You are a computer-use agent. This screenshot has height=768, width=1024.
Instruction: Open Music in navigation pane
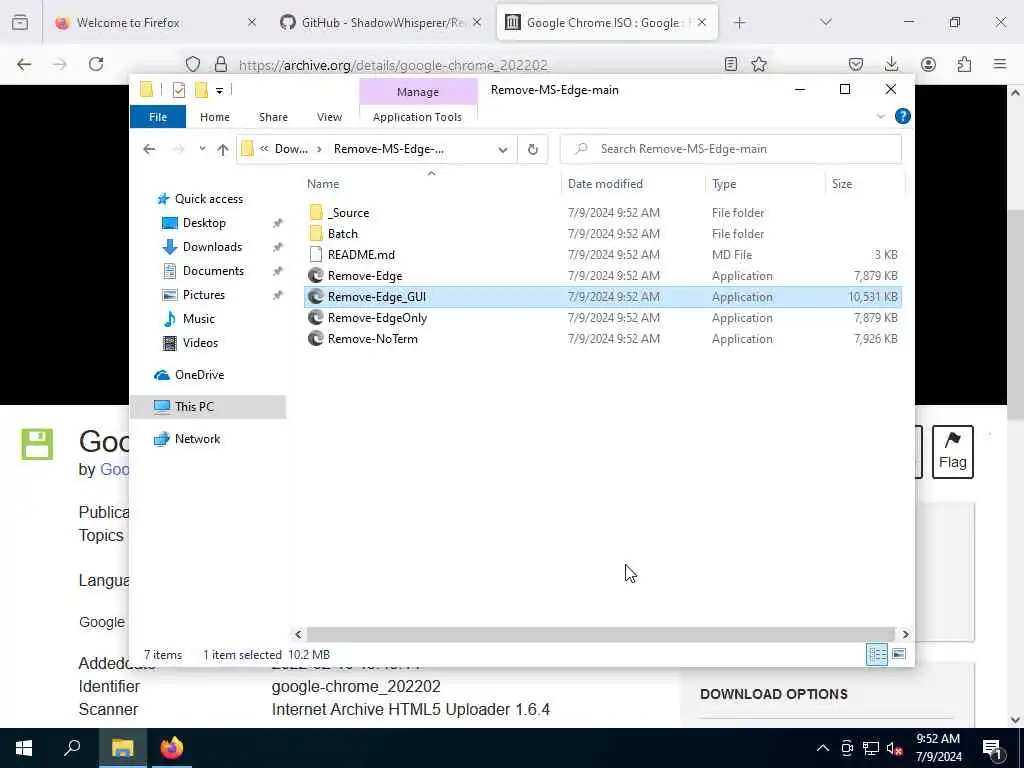tap(199, 319)
